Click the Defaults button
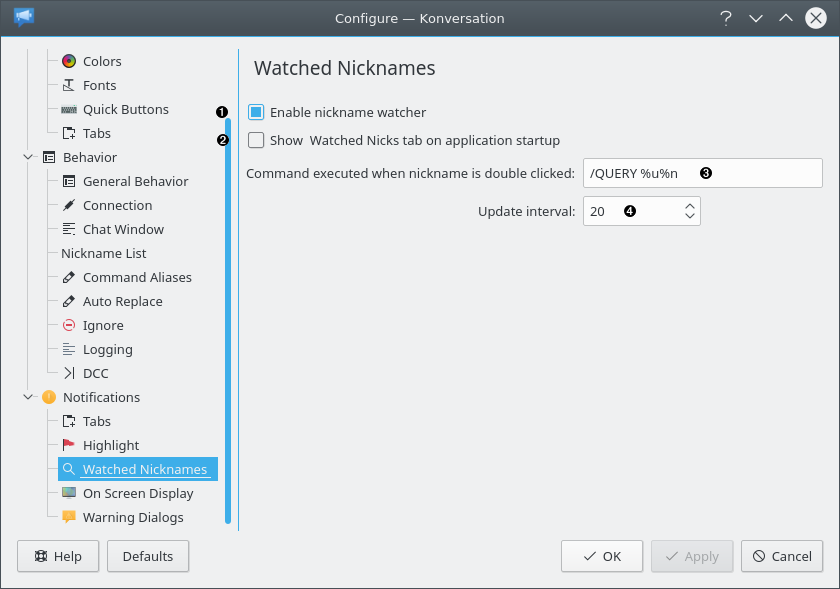 pos(148,556)
